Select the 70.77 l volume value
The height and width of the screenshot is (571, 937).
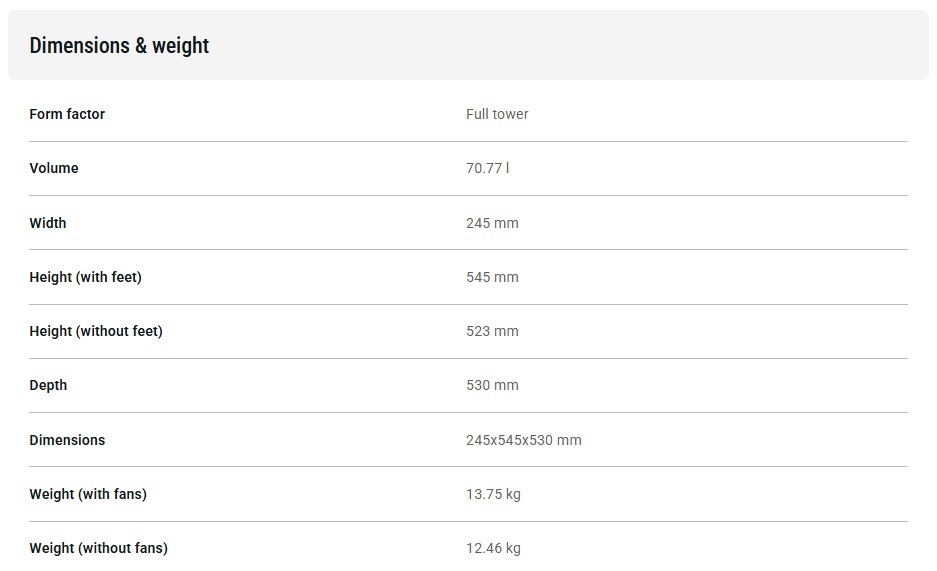click(x=487, y=168)
